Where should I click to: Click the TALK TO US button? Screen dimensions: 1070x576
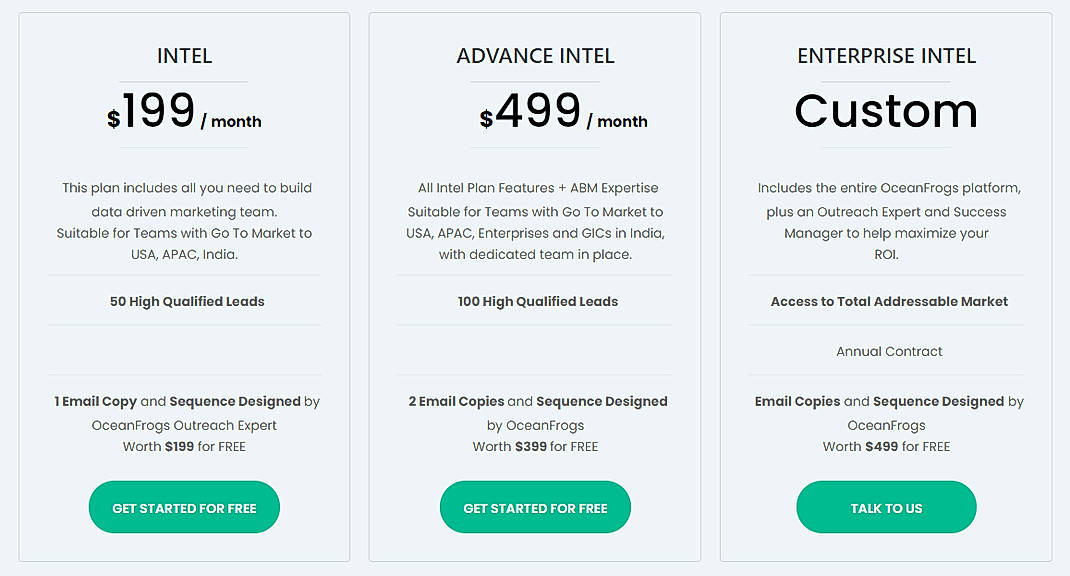pos(886,507)
